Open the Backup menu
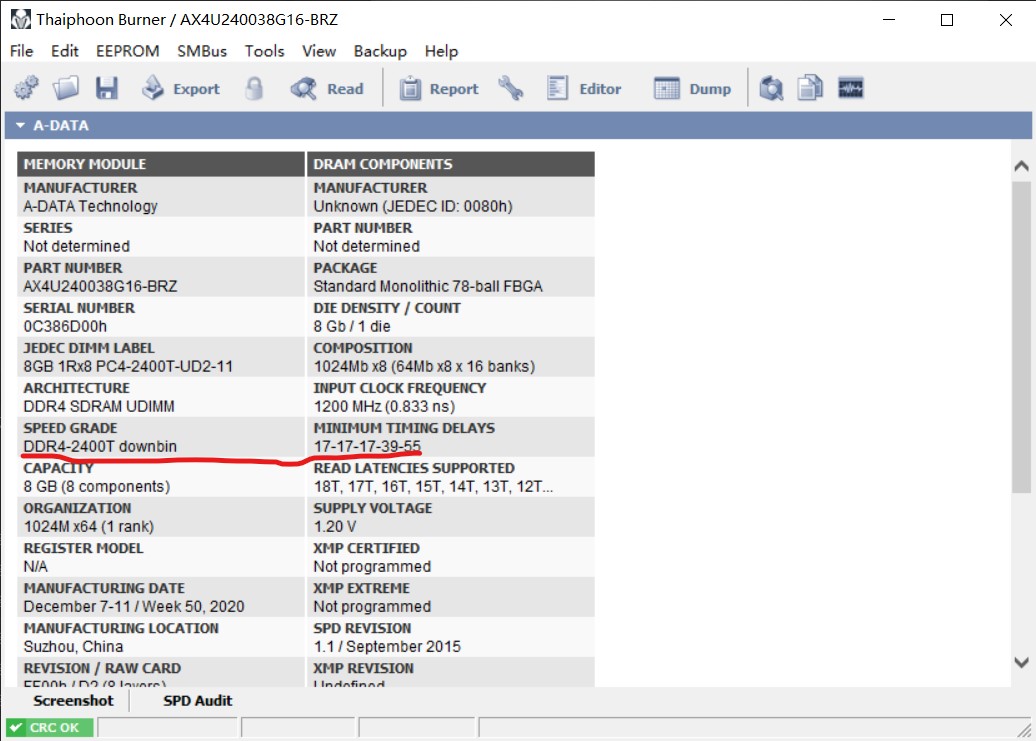 click(x=380, y=51)
